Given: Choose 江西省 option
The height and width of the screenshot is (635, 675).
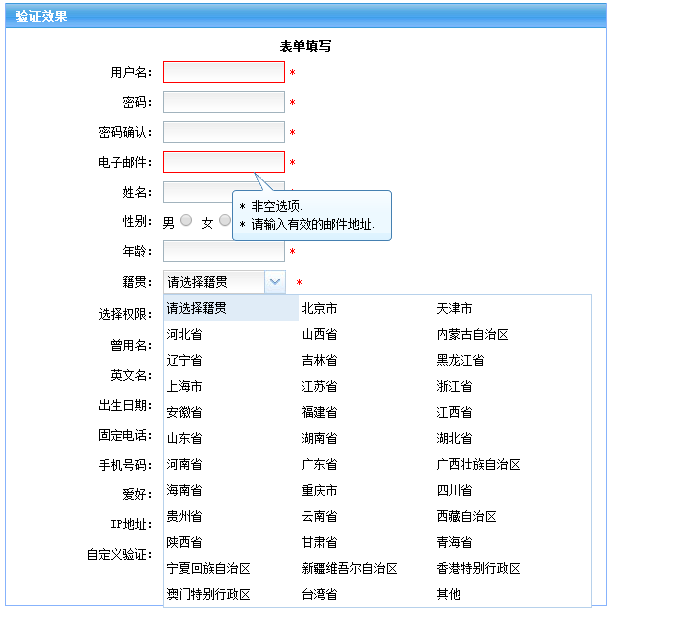Looking at the screenshot, I should pos(454,412).
